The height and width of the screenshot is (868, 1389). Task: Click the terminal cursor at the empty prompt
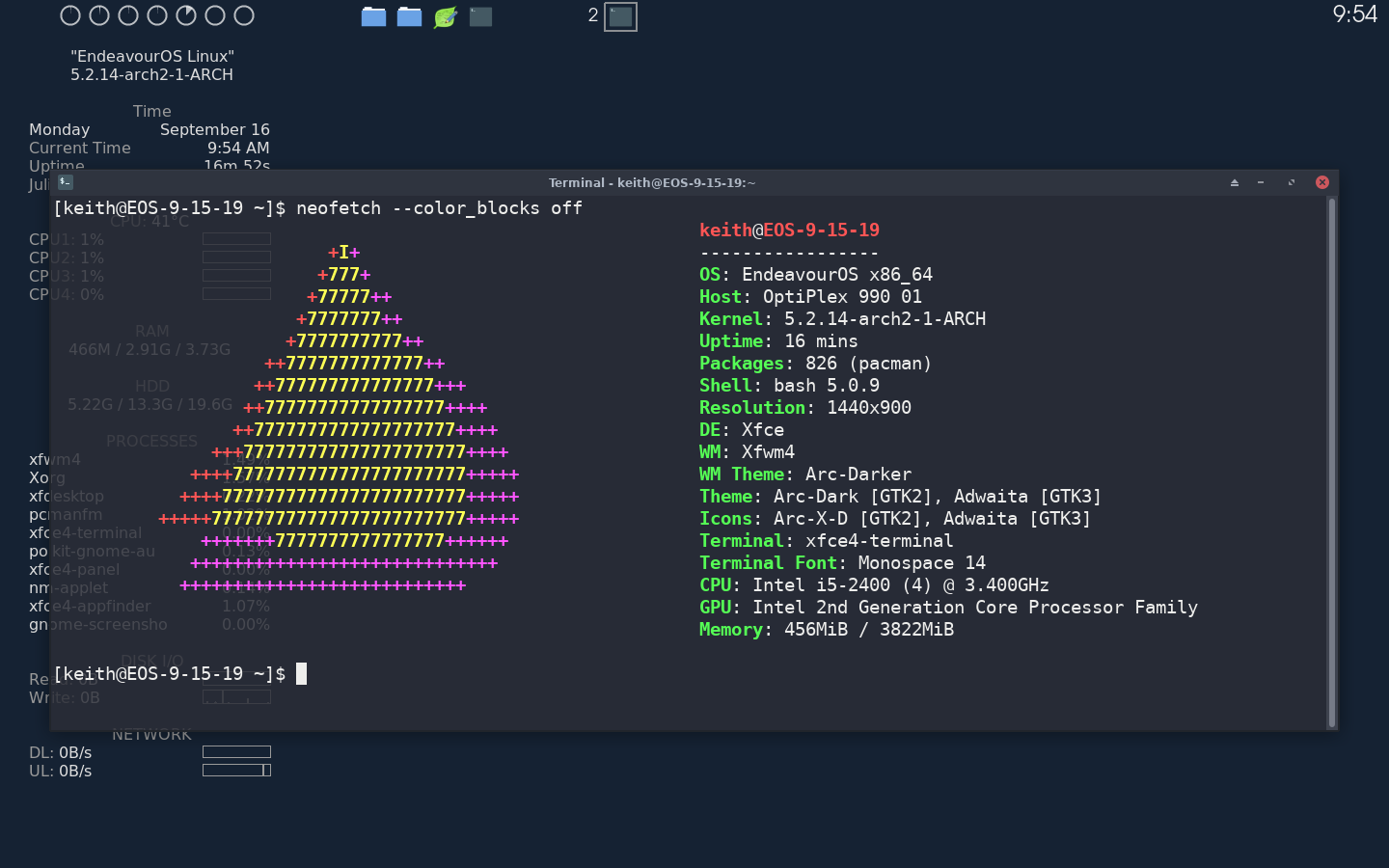[301, 673]
